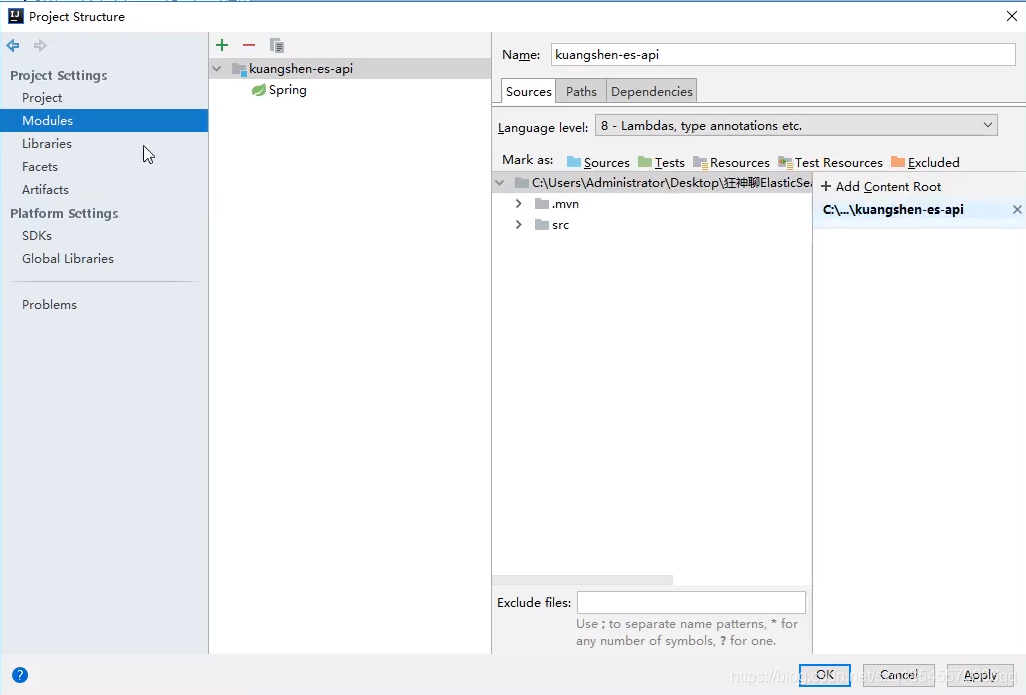Click the Exclude files field
The height and width of the screenshot is (695, 1026).
coord(691,602)
